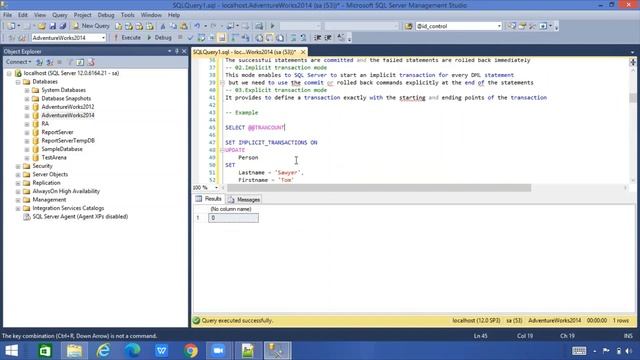
Task: Click the Connect Object Explorer icon
Action: 40,62
